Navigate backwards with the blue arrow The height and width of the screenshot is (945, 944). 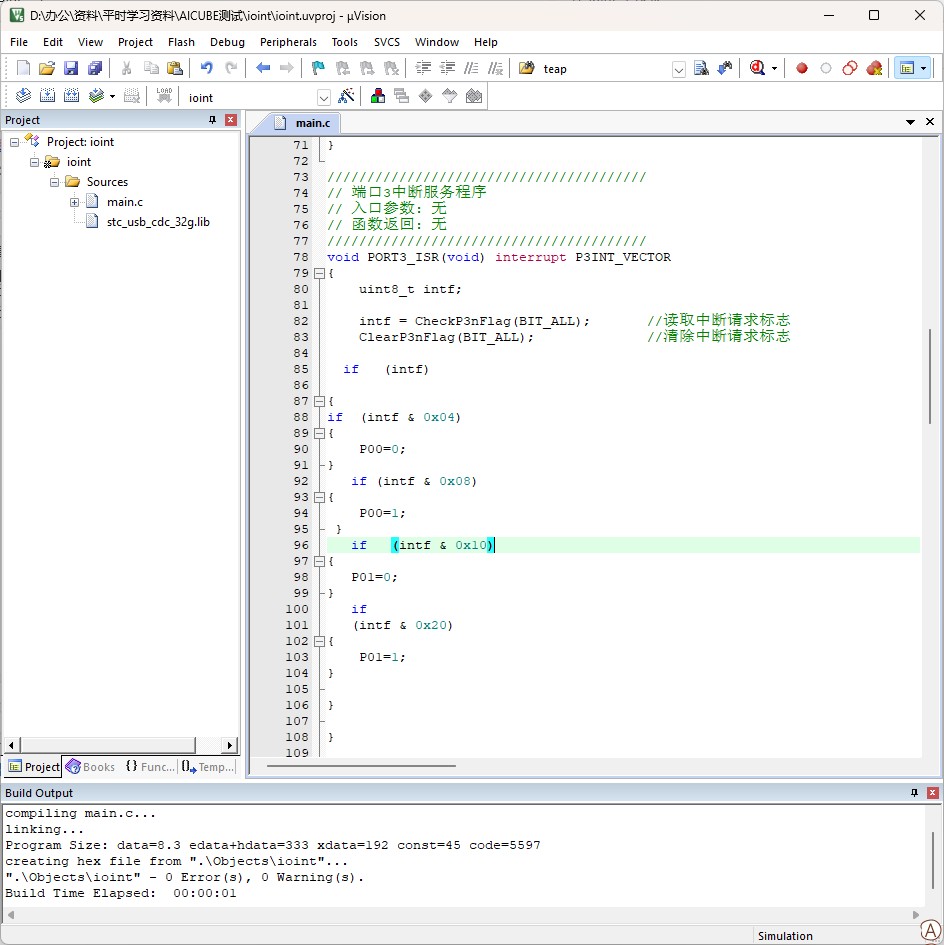tap(263, 68)
